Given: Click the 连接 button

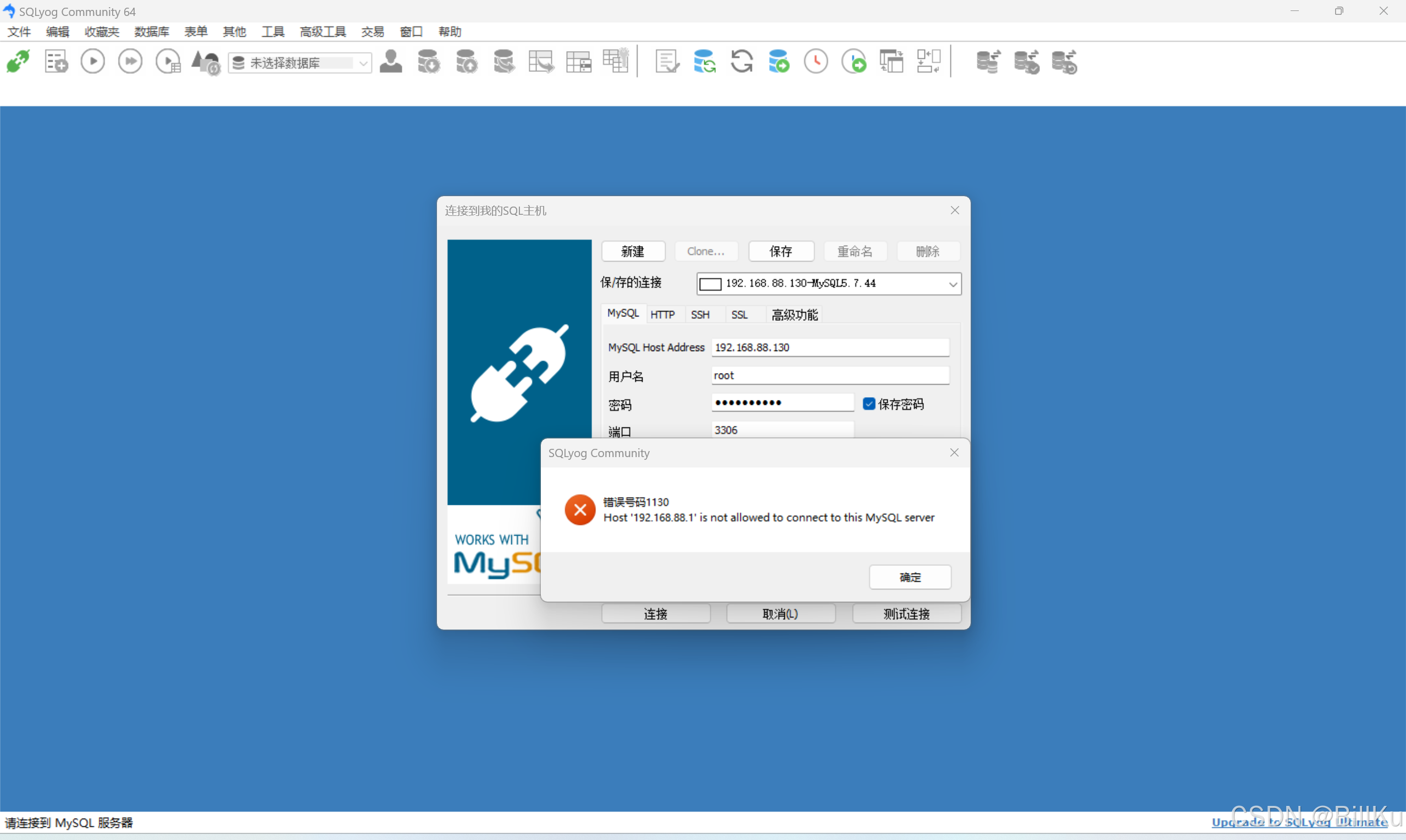Looking at the screenshot, I should coord(656,614).
